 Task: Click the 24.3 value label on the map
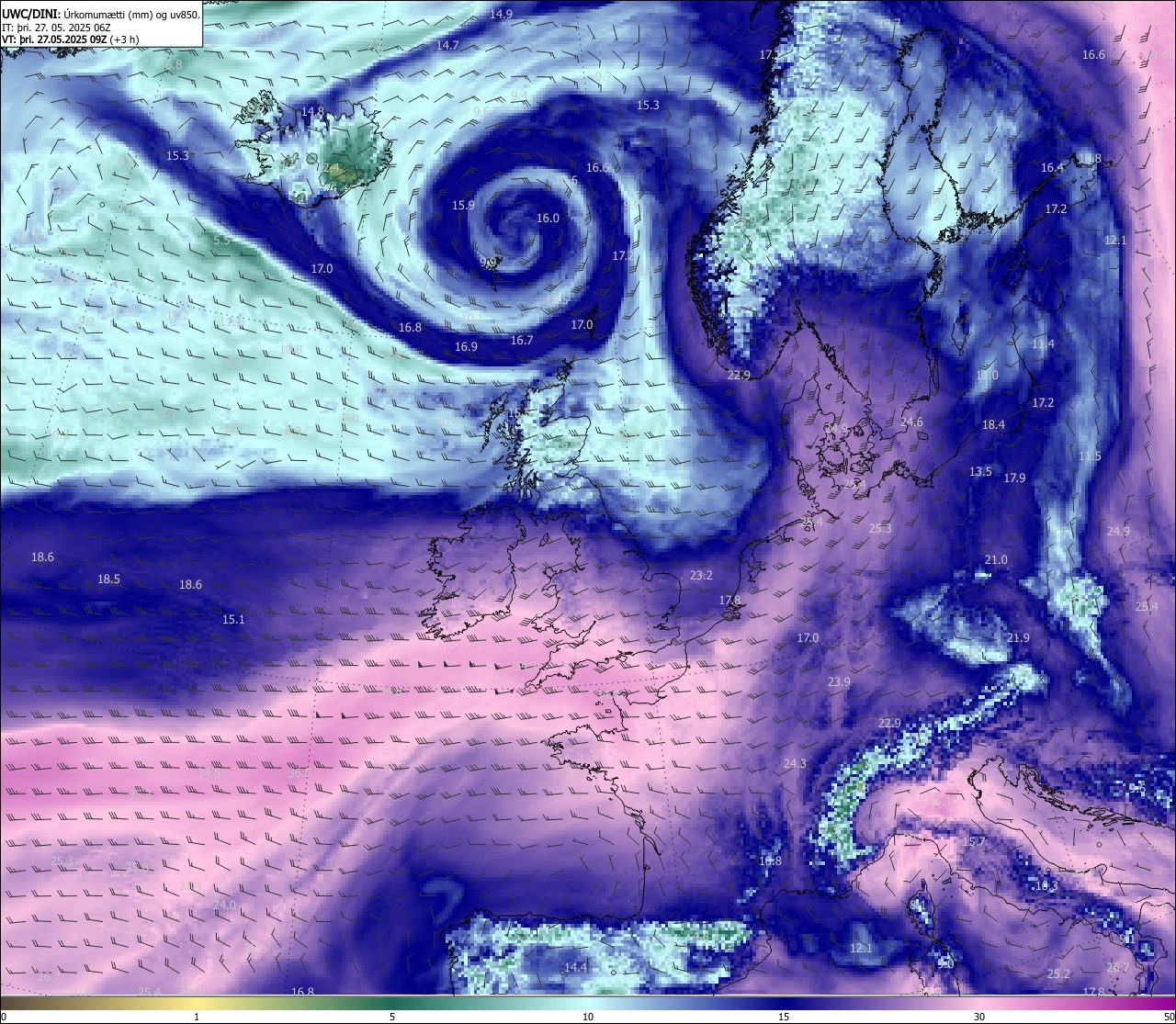[795, 763]
